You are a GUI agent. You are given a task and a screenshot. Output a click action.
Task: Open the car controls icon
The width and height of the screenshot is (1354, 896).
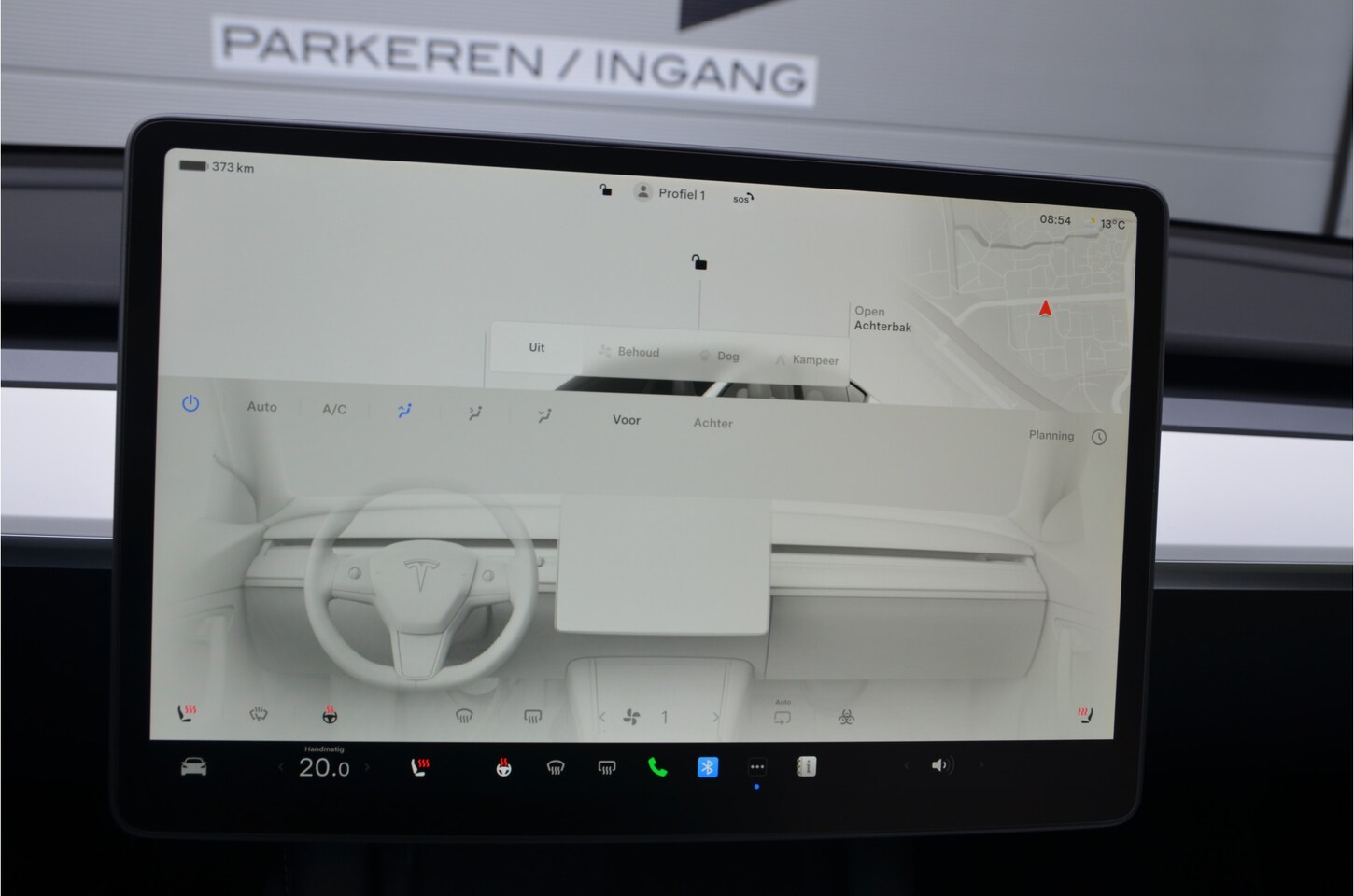click(x=193, y=767)
